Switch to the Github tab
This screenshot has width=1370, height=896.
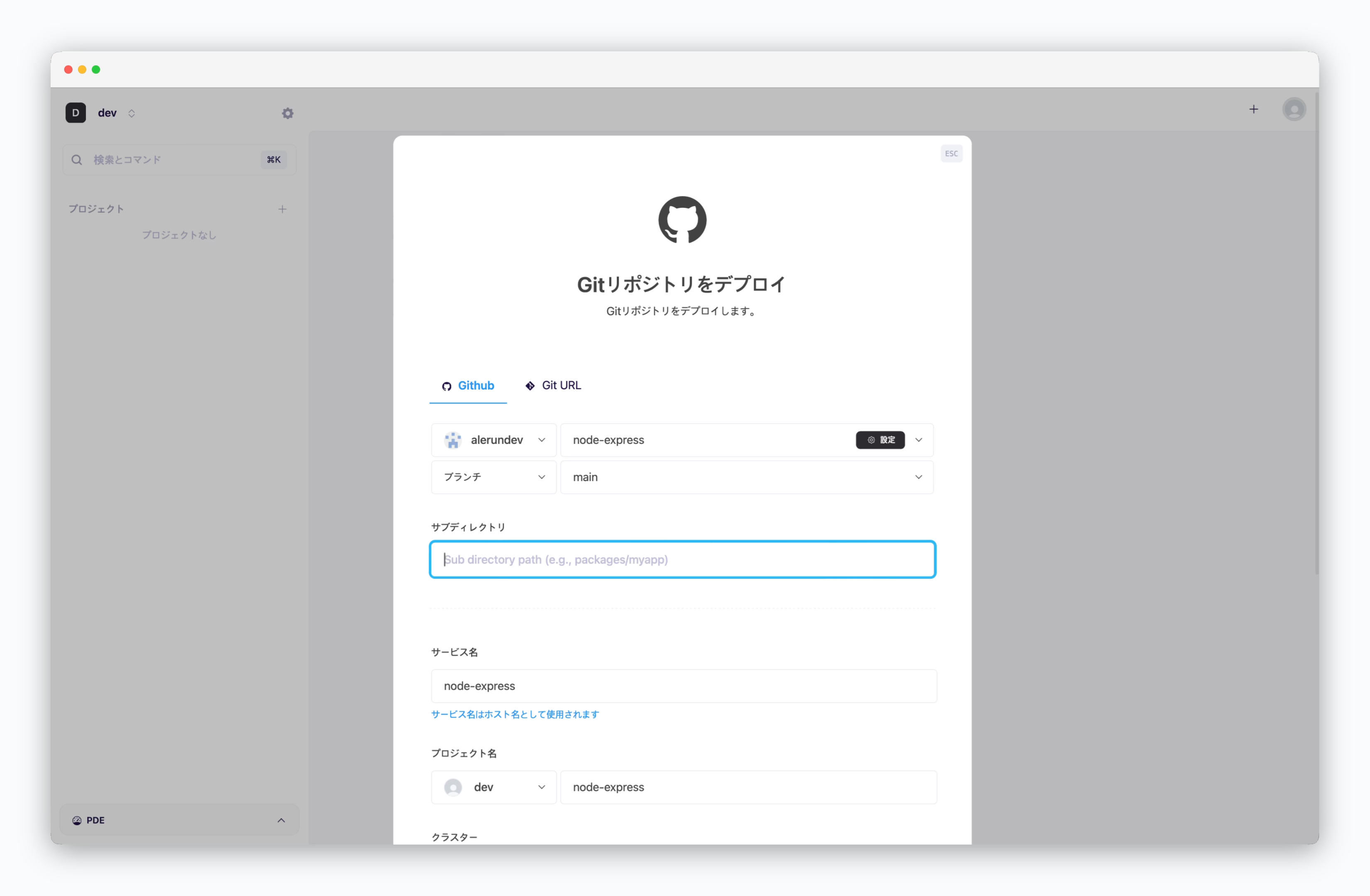click(468, 385)
